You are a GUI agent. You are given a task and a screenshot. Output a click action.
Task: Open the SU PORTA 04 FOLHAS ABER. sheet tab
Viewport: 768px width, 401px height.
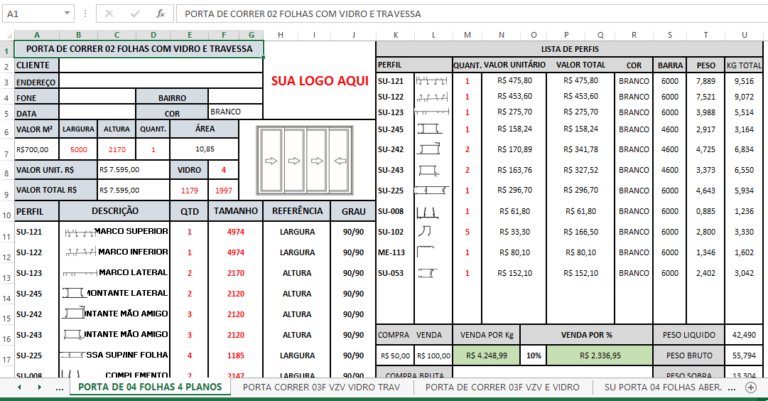point(663,387)
